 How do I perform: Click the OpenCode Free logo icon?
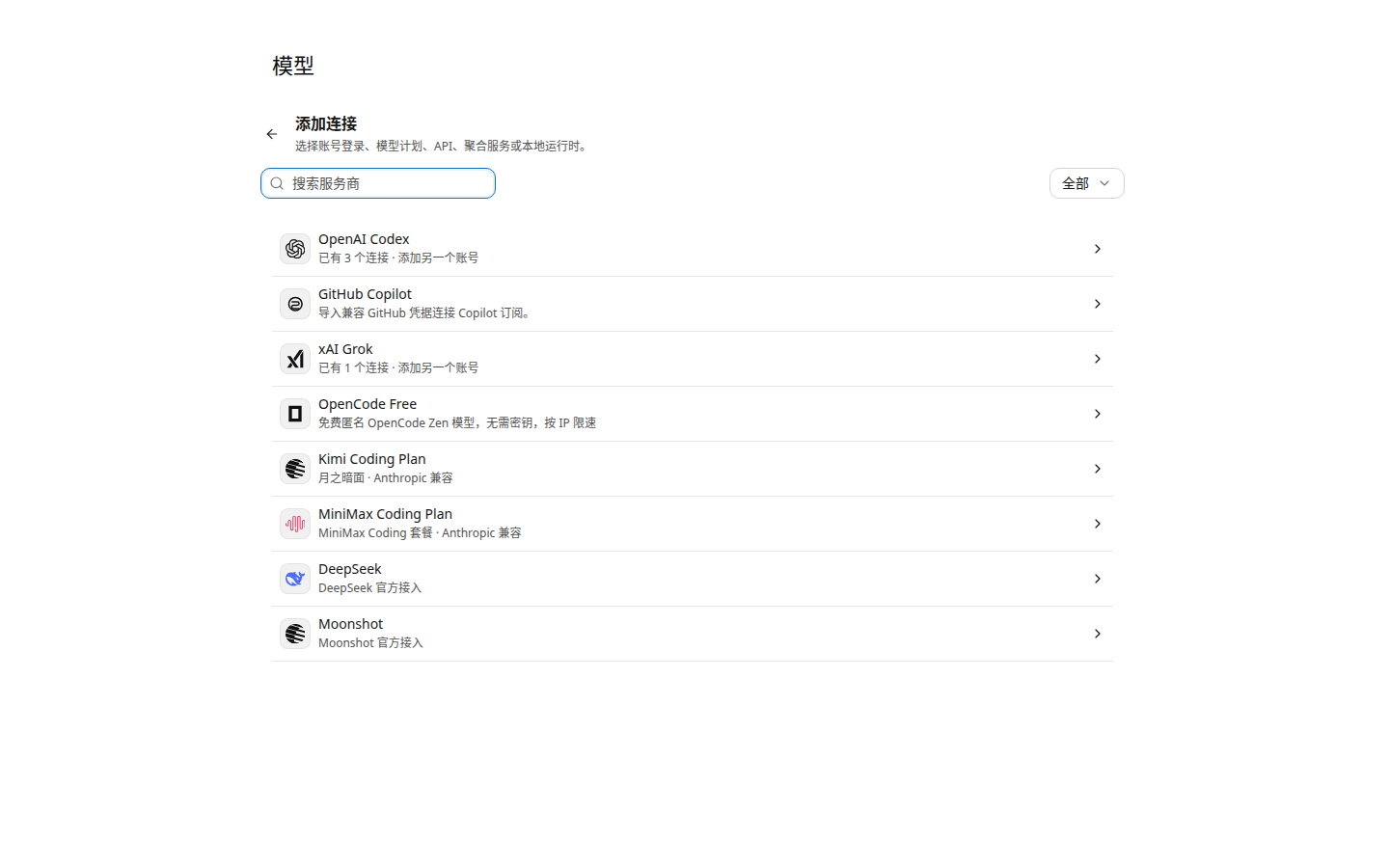(295, 414)
